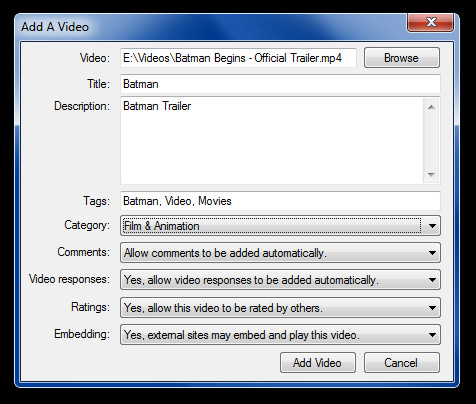
Task: Click the Description scrollbar down arrow
Action: (431, 174)
